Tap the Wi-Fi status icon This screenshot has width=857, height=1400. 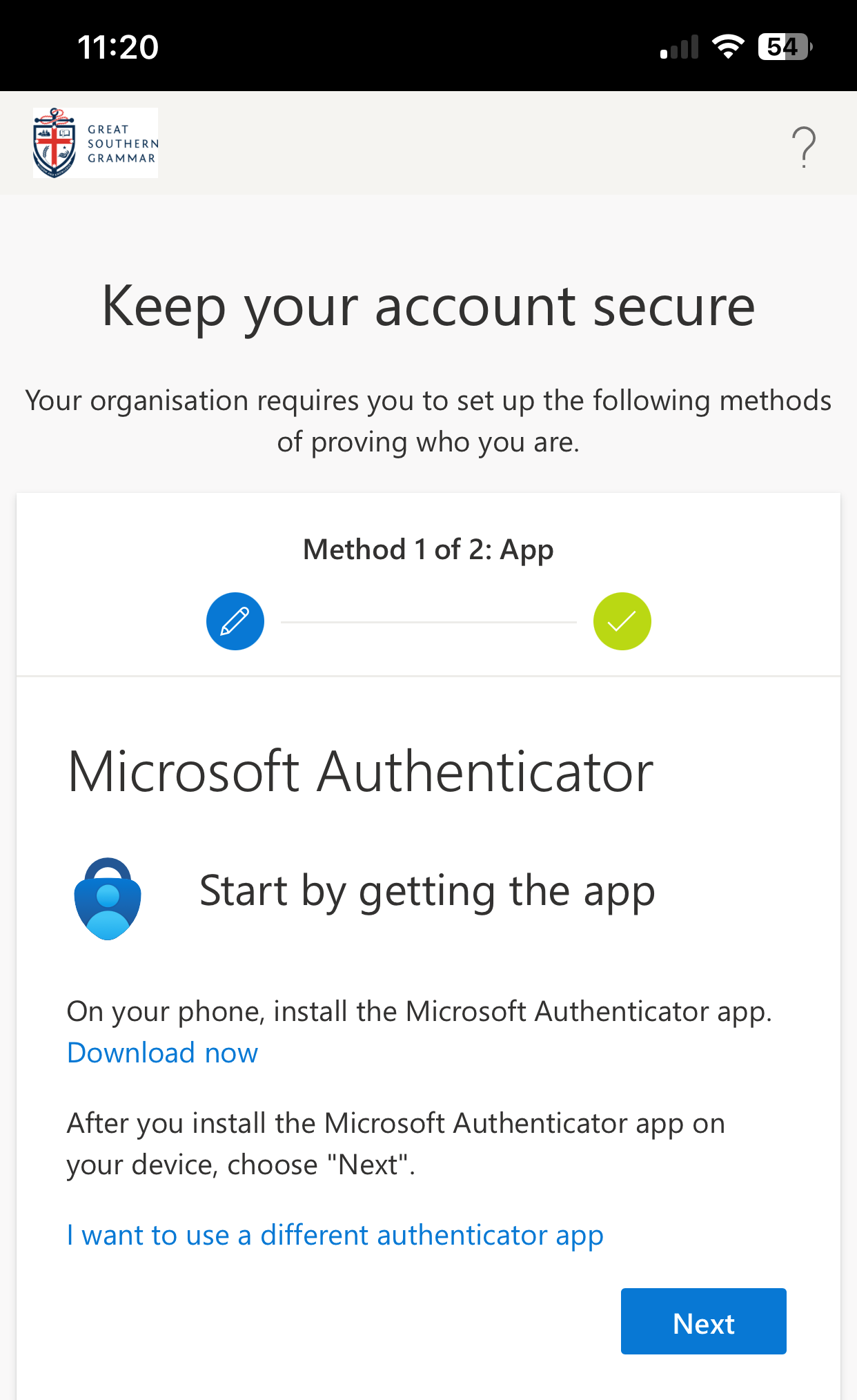click(728, 46)
